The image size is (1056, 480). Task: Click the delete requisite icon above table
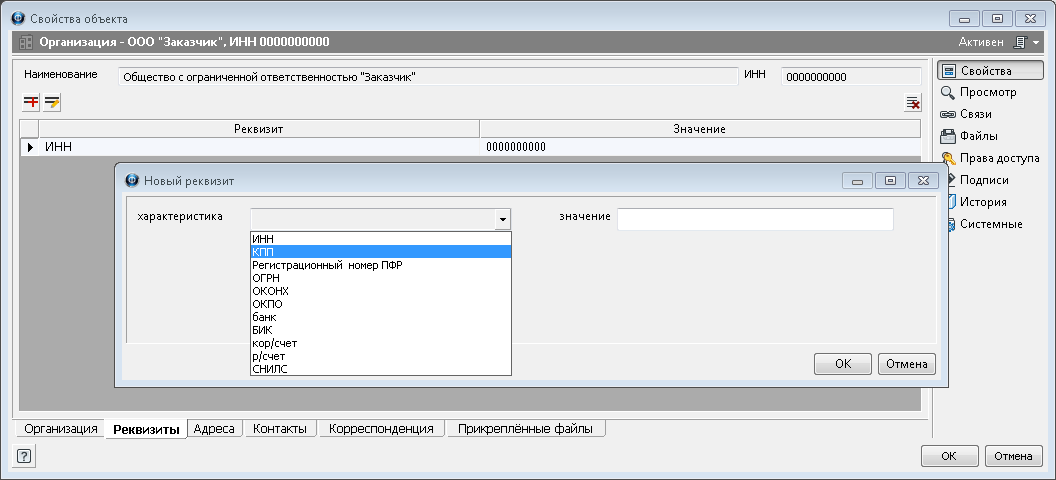point(912,103)
